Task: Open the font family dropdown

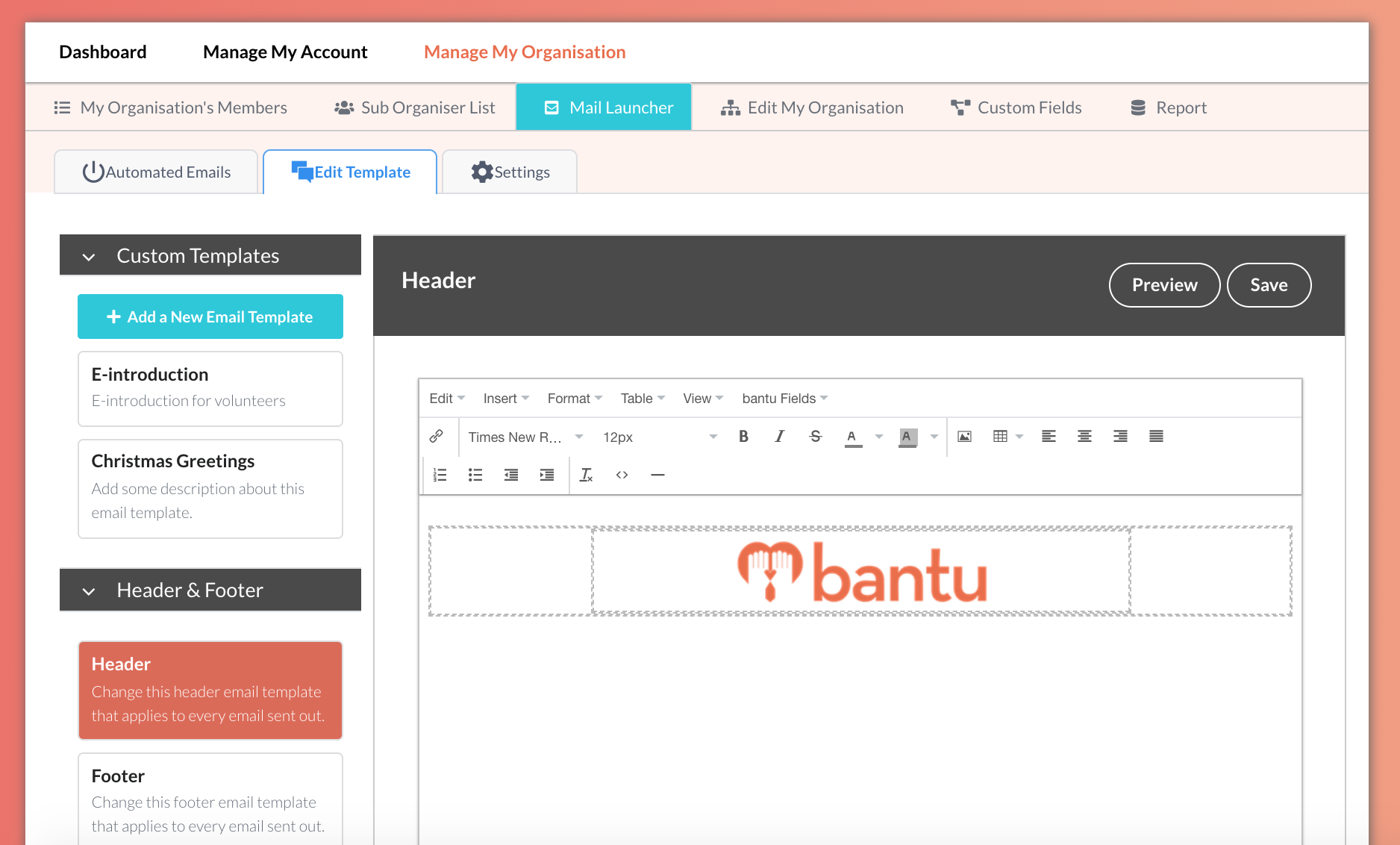Action: (x=525, y=437)
